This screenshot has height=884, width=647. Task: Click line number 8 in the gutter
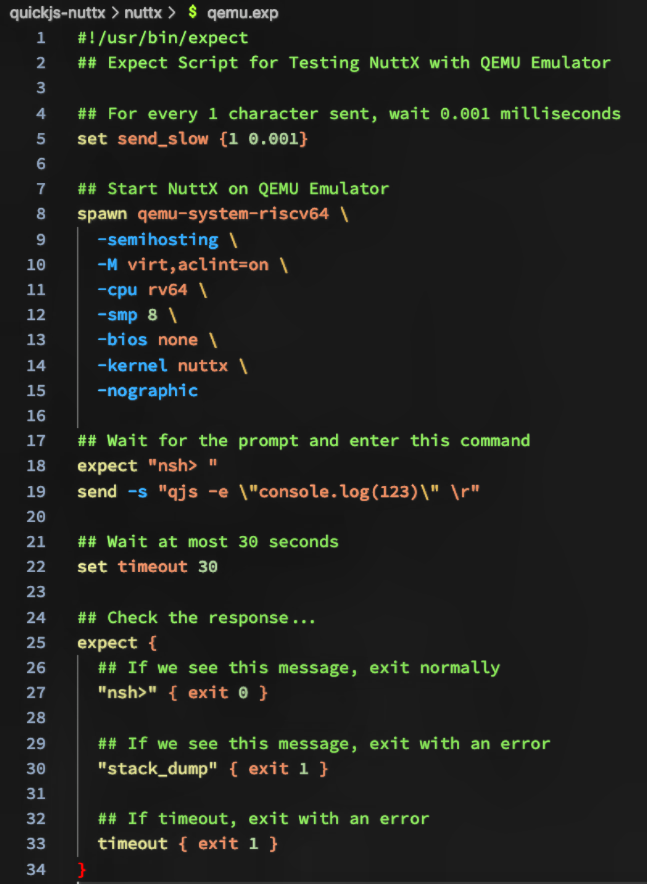click(x=40, y=214)
